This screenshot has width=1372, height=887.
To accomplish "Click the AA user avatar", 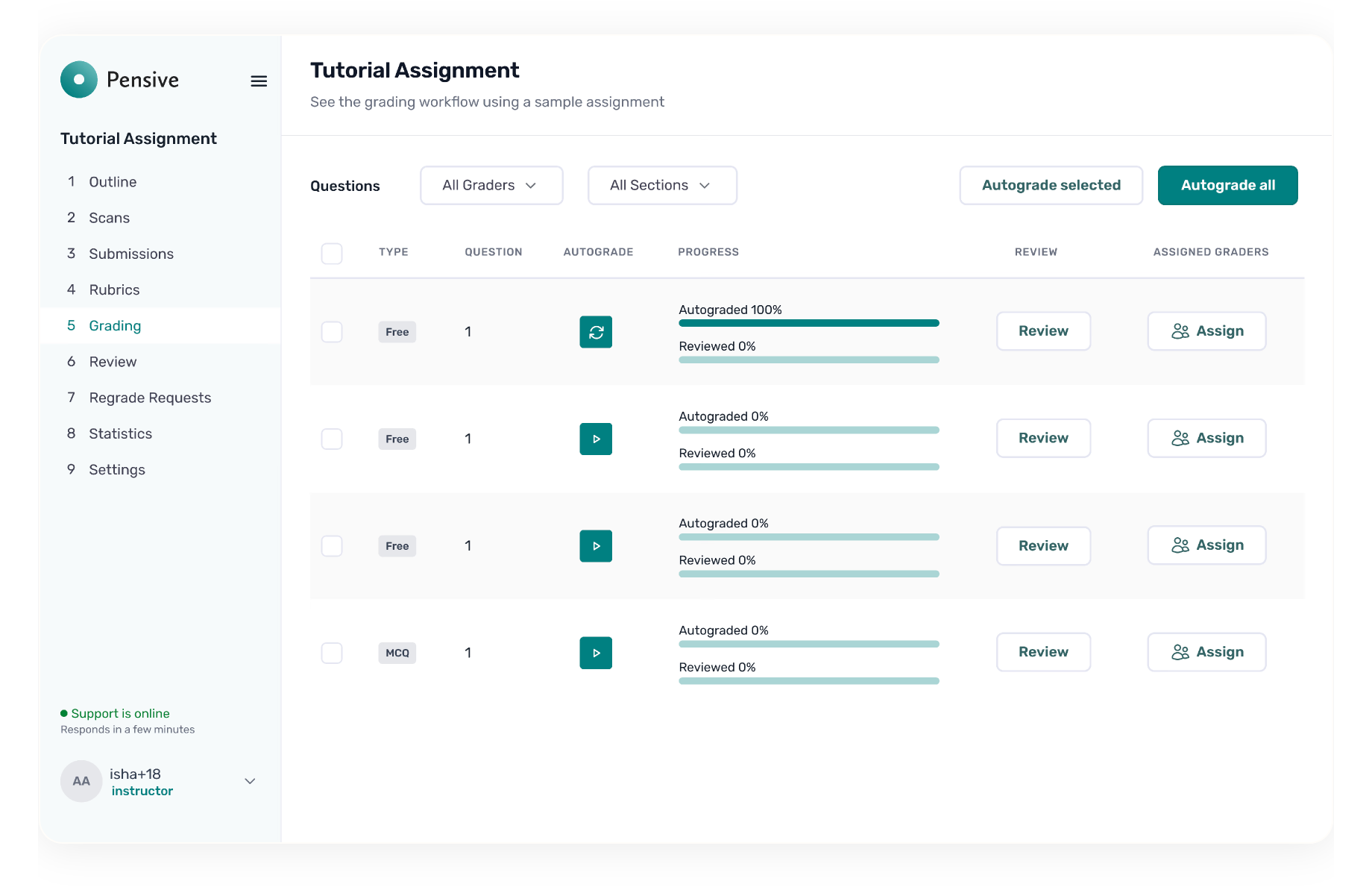I will pos(81,781).
